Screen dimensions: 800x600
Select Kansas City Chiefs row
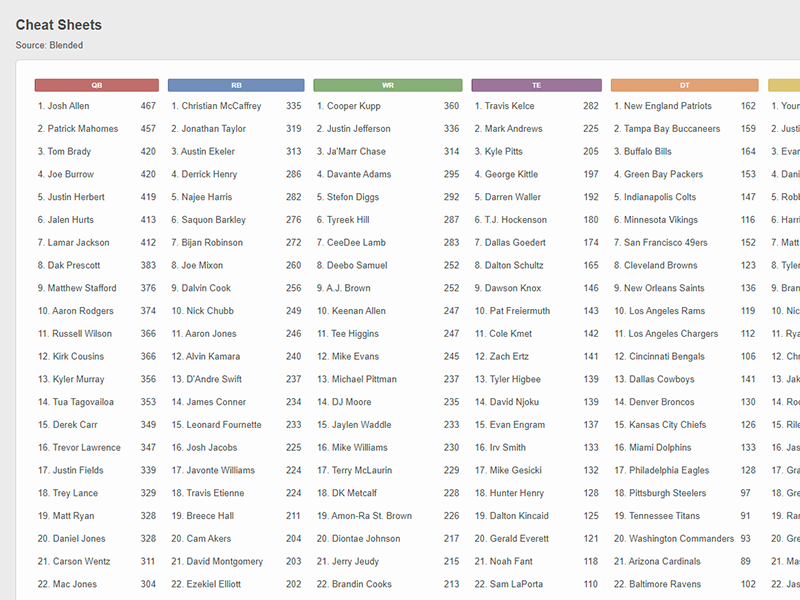(684, 424)
